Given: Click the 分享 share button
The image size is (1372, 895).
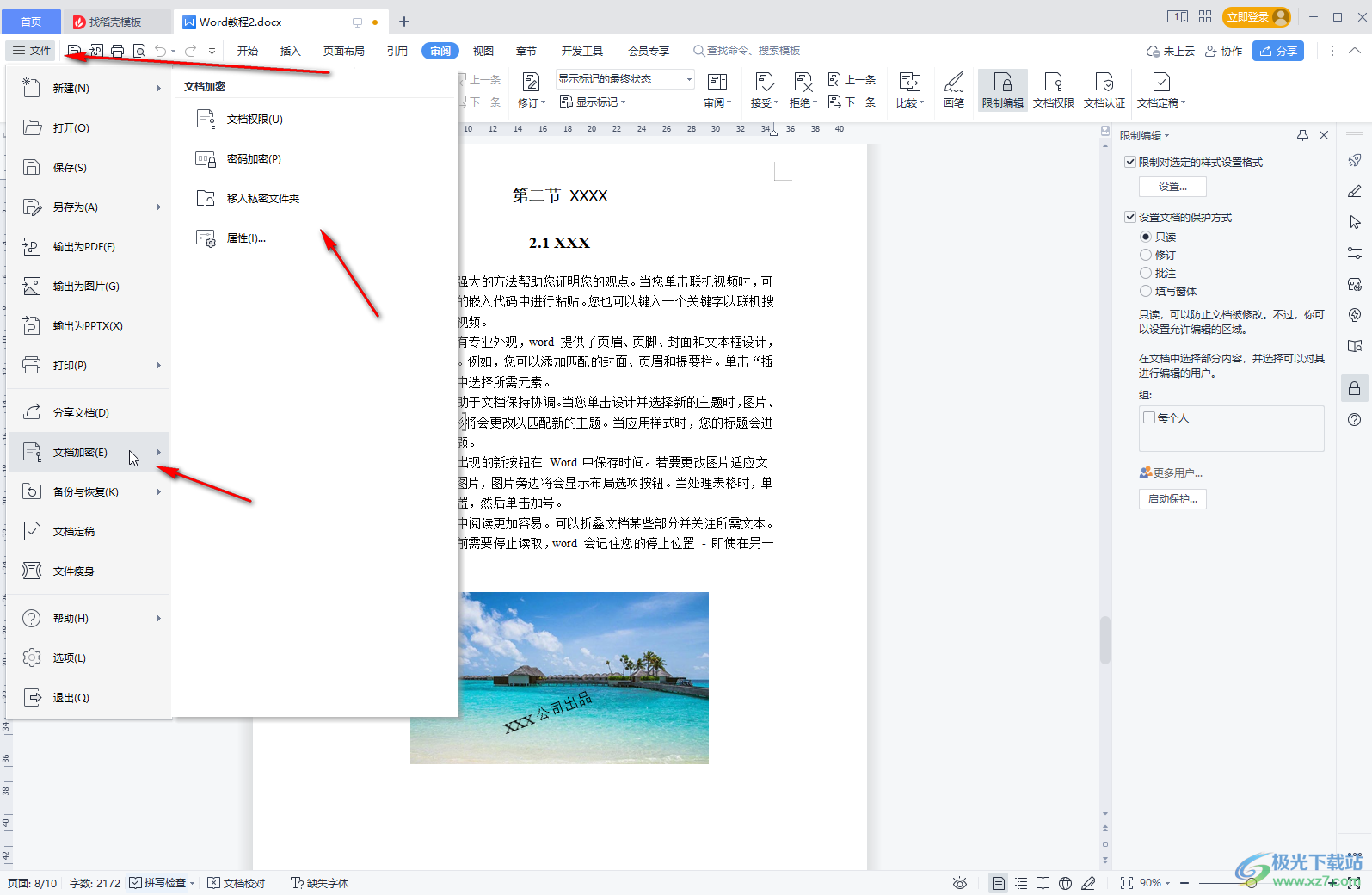Looking at the screenshot, I should tap(1278, 51).
